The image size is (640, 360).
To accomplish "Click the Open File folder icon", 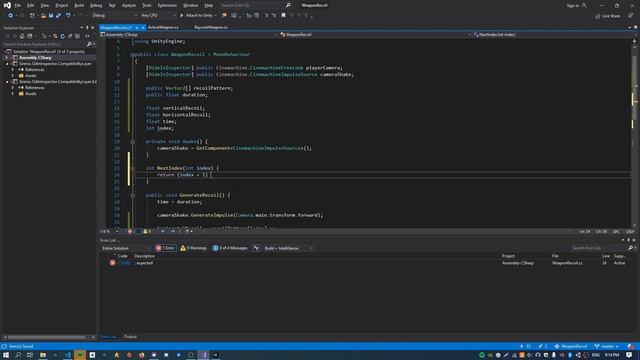I will click(43, 16).
